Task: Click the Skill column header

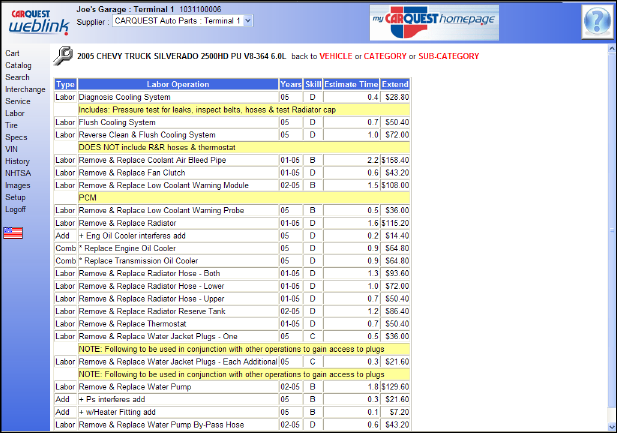Action: pos(313,84)
